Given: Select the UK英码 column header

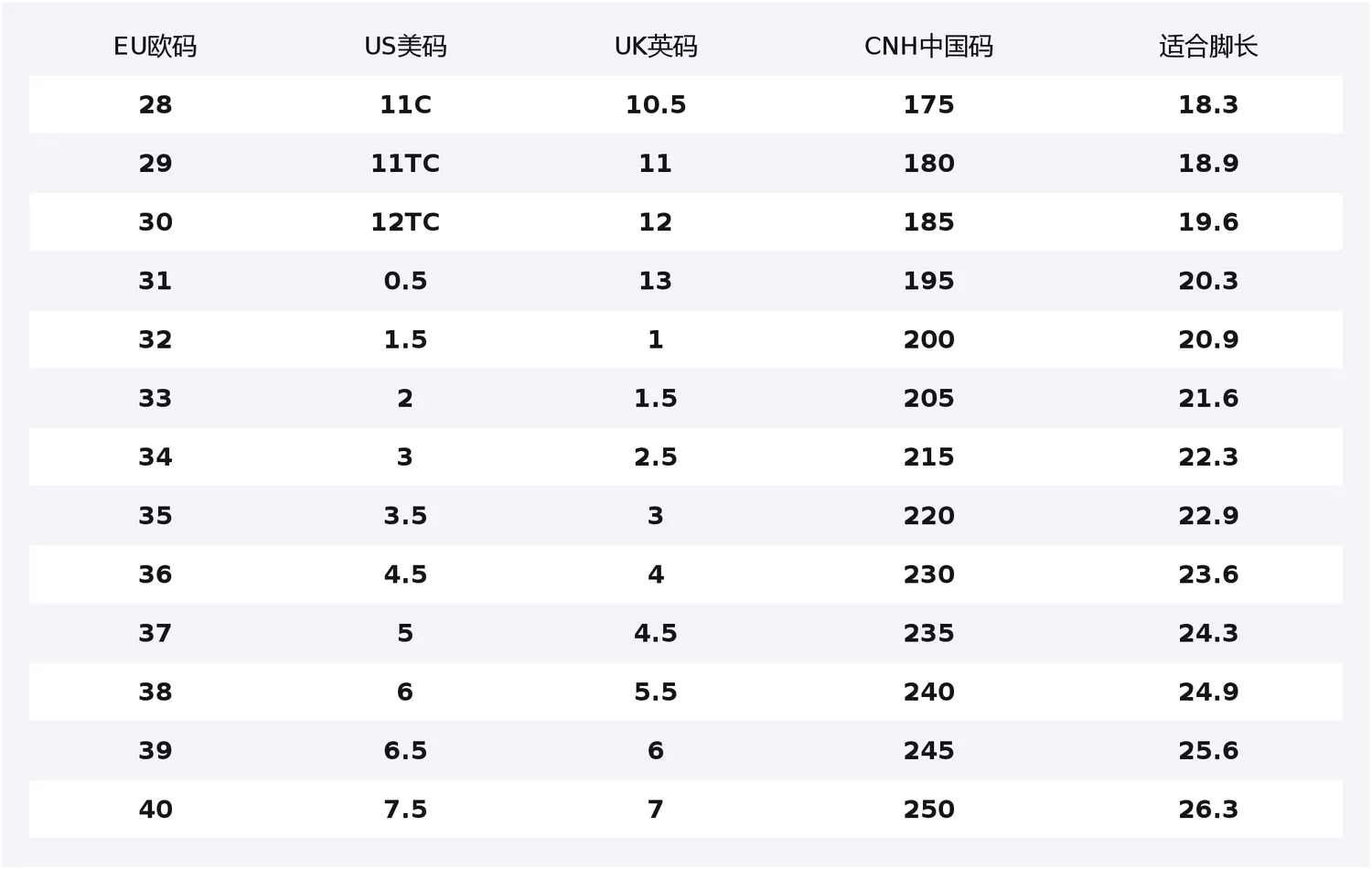Looking at the screenshot, I should [656, 46].
